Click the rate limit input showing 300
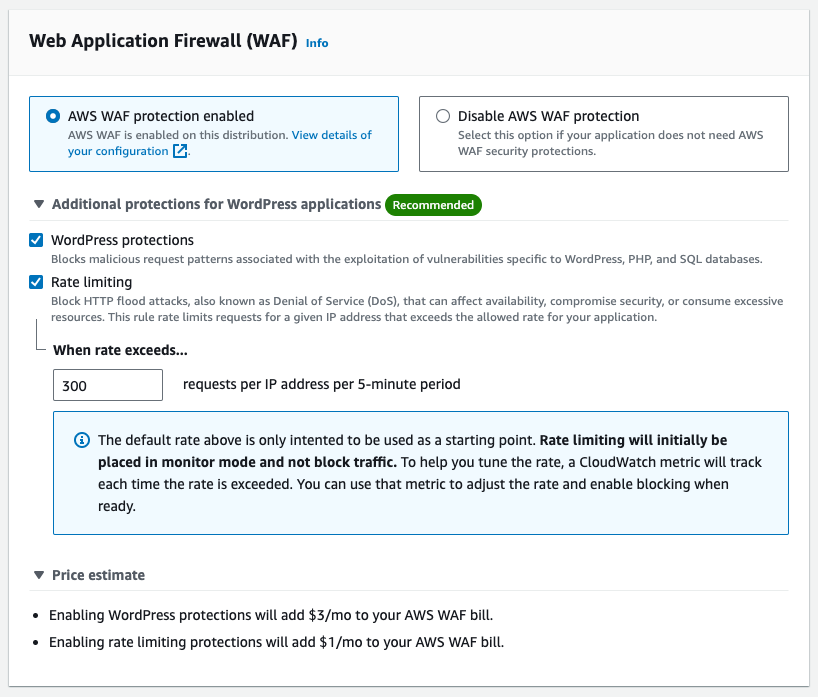 (107, 384)
